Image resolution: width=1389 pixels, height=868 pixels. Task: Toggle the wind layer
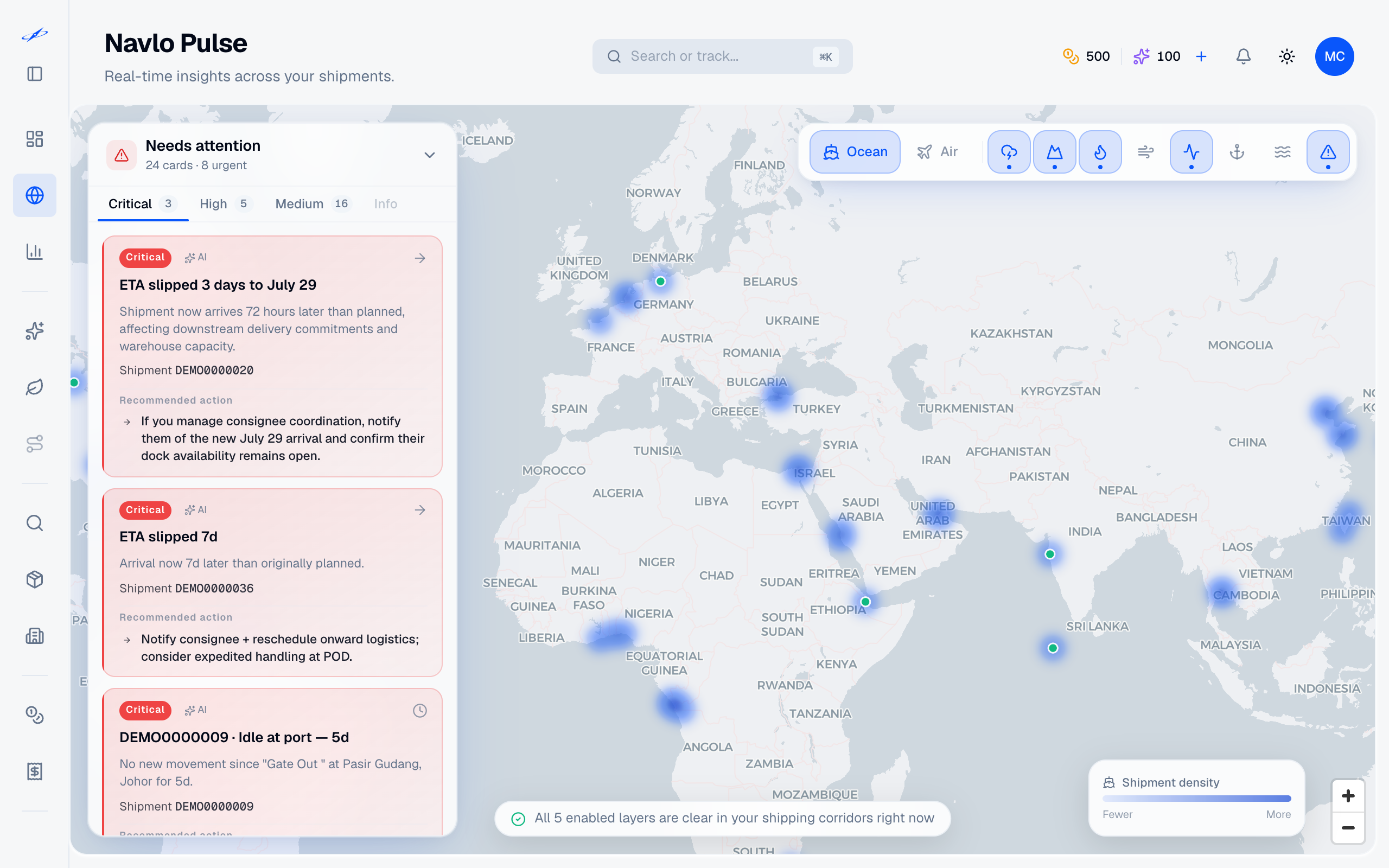[x=1145, y=152]
